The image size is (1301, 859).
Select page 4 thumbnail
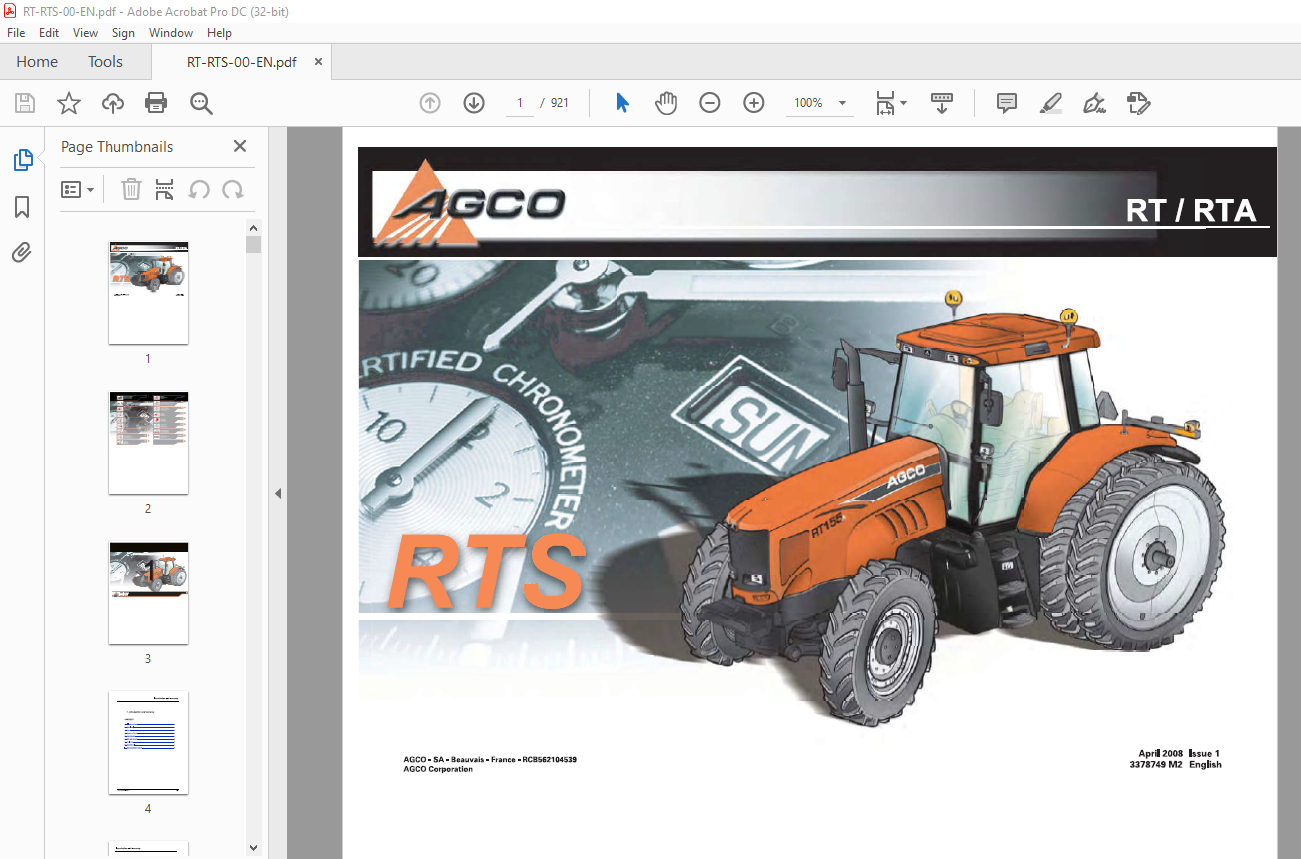coord(148,743)
